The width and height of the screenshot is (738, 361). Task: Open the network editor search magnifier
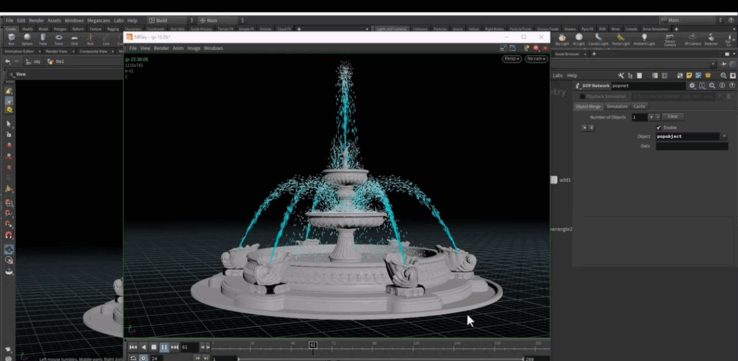click(x=723, y=75)
